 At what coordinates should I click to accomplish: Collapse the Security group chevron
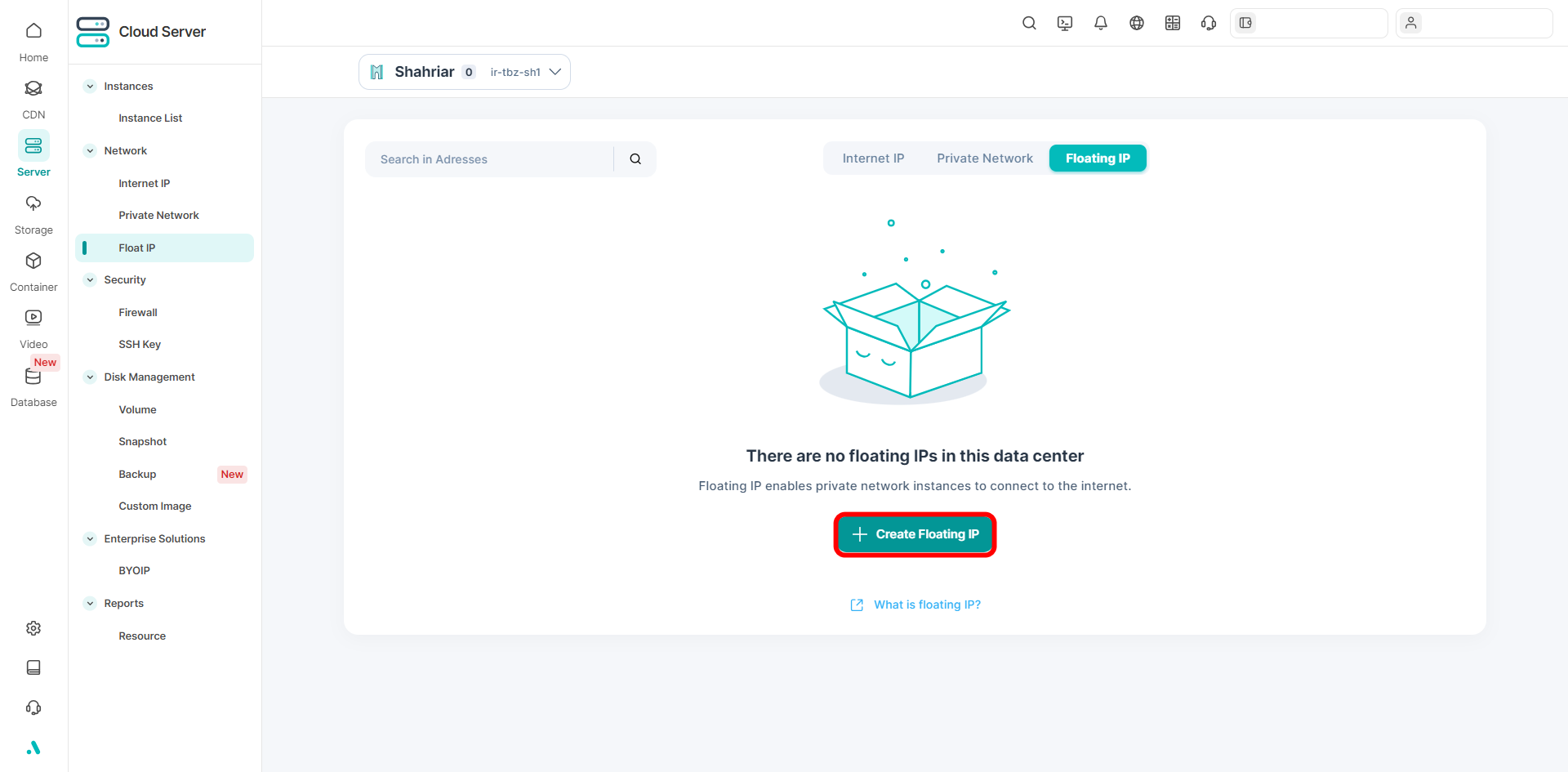91,280
